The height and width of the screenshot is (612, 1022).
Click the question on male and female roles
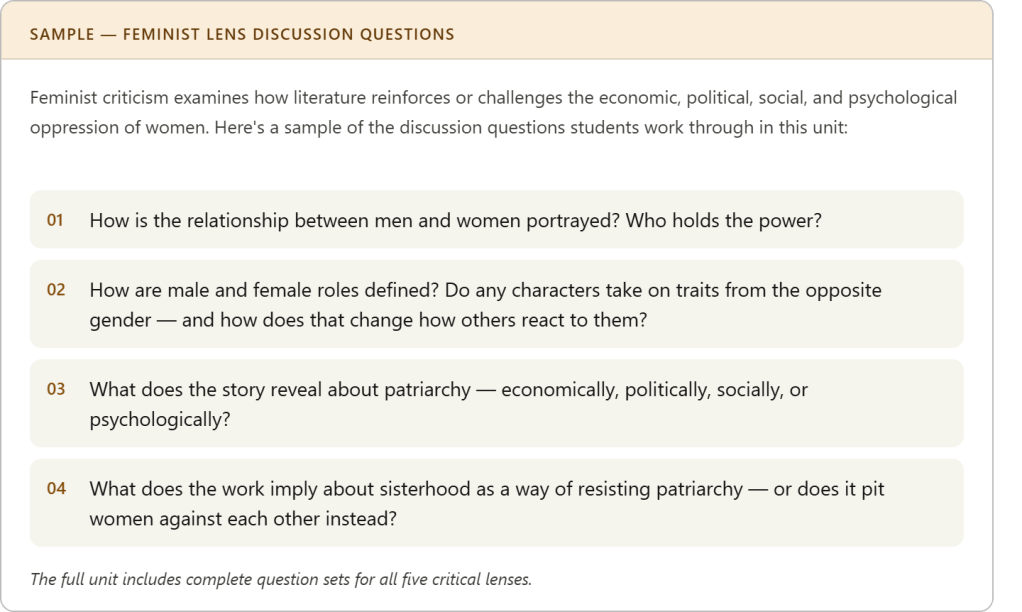coord(485,290)
